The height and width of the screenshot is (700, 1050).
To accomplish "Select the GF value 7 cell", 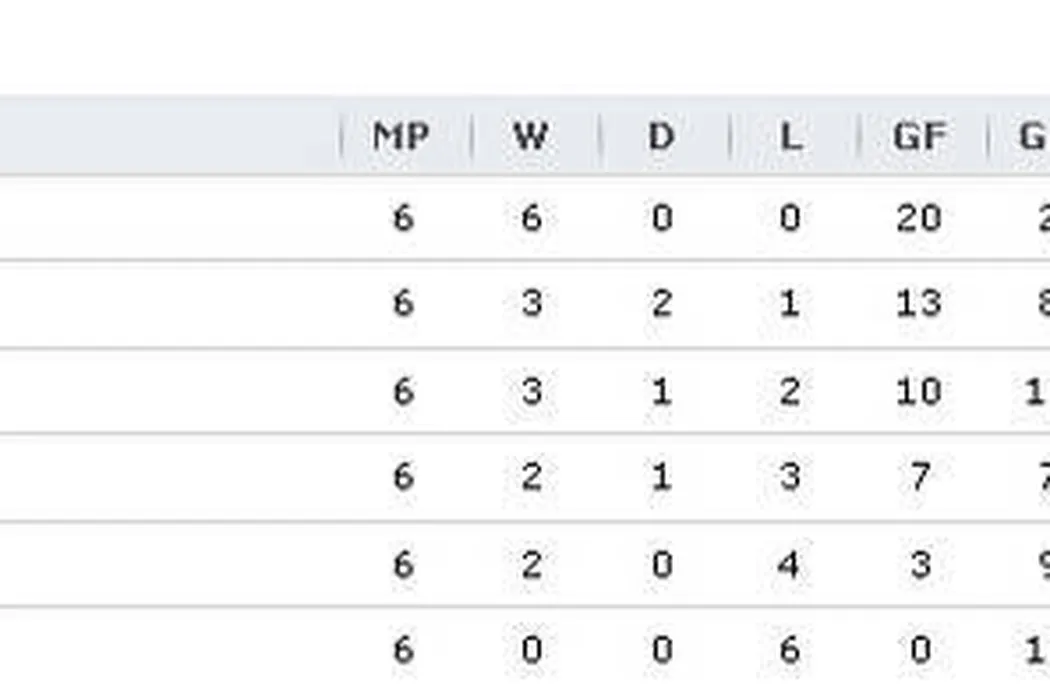I will click(x=918, y=477).
